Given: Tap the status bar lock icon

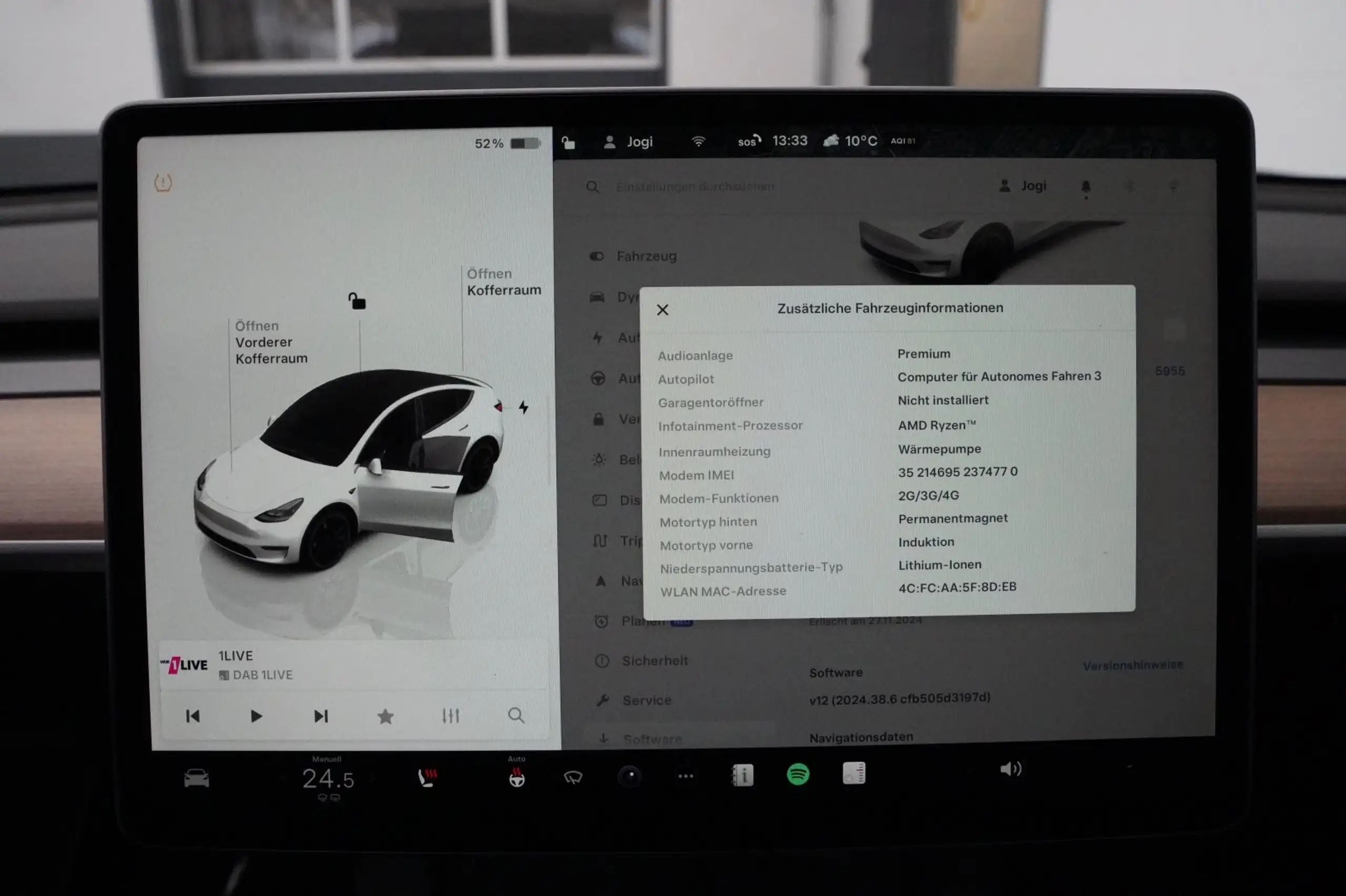Looking at the screenshot, I should pos(568,142).
